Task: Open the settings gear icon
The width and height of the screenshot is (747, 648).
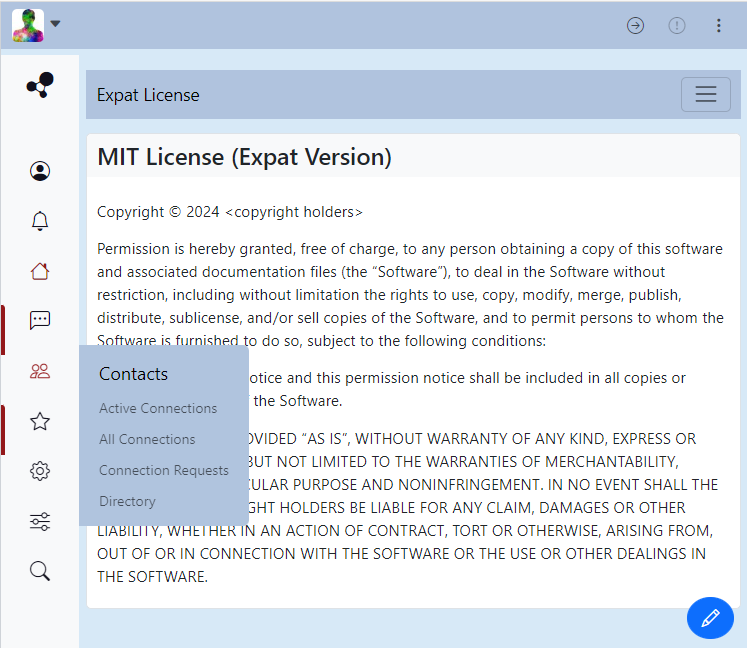Action: point(40,471)
